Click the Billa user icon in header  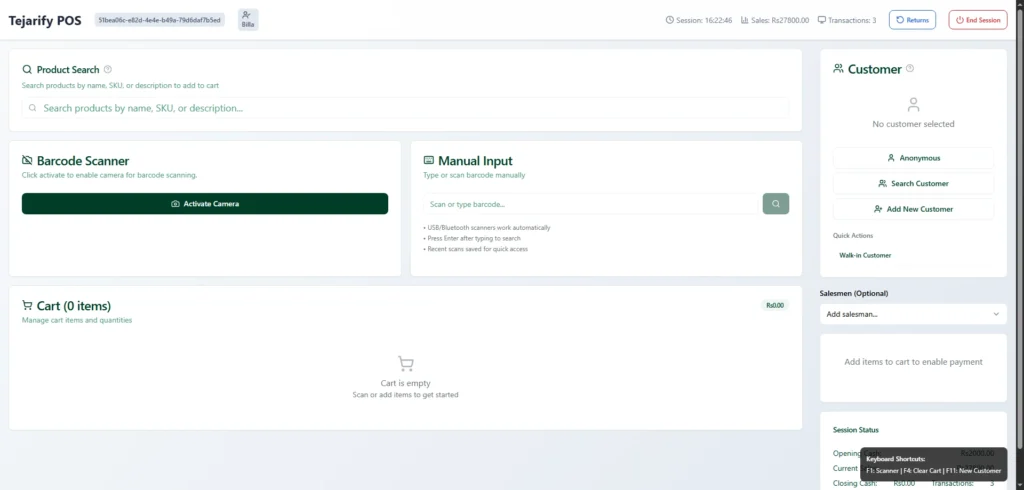coord(248,19)
